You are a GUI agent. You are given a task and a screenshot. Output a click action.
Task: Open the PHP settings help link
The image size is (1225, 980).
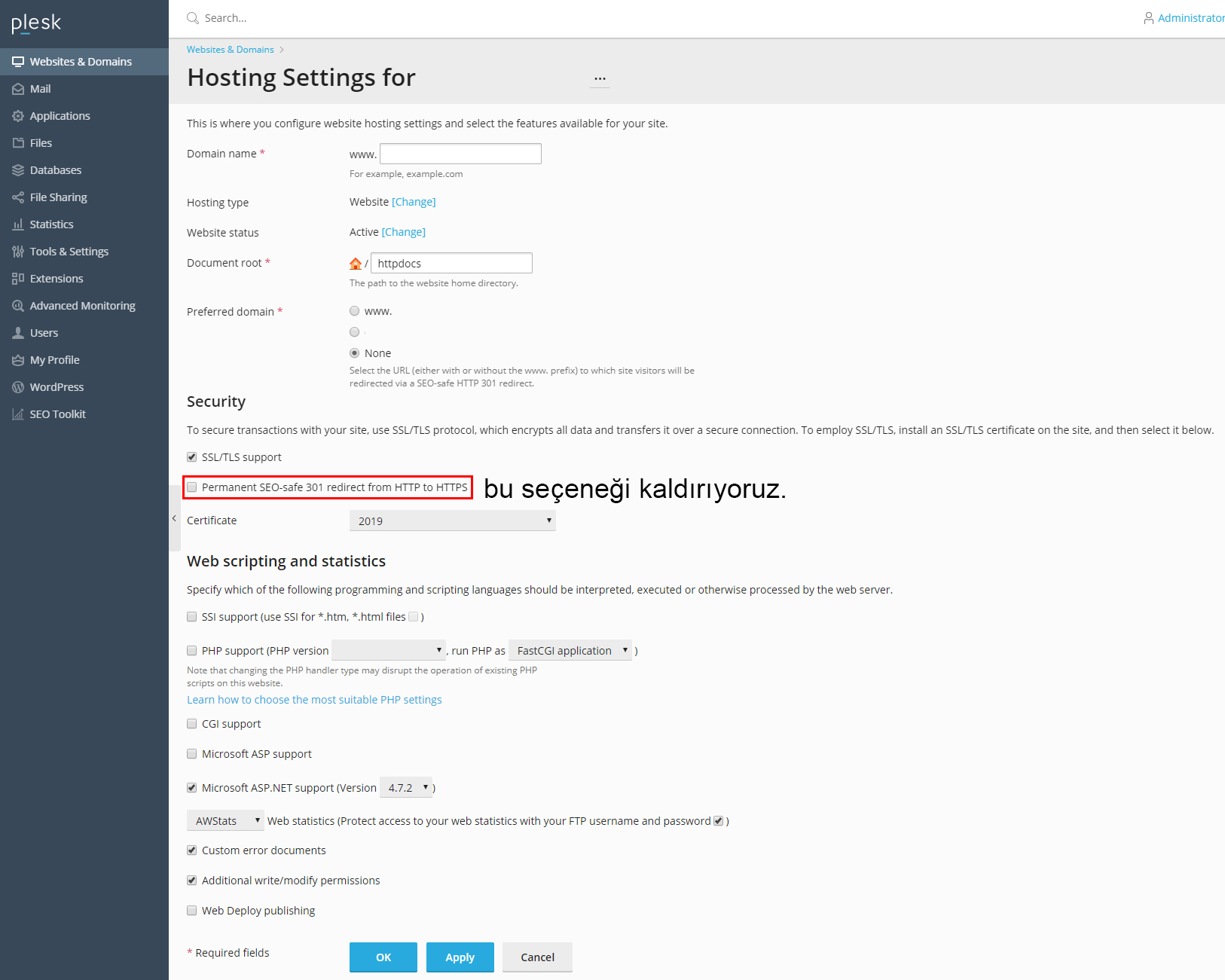coord(314,700)
